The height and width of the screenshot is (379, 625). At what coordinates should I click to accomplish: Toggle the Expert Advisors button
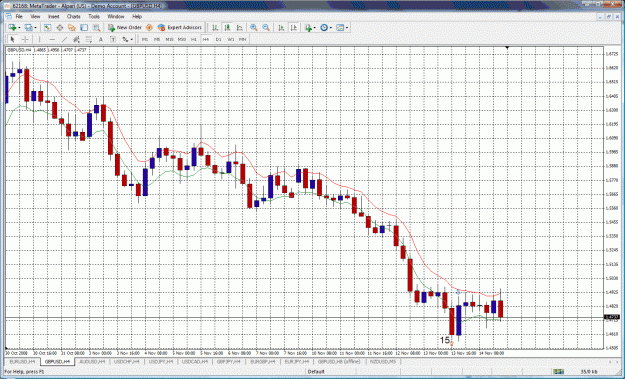[x=180, y=27]
